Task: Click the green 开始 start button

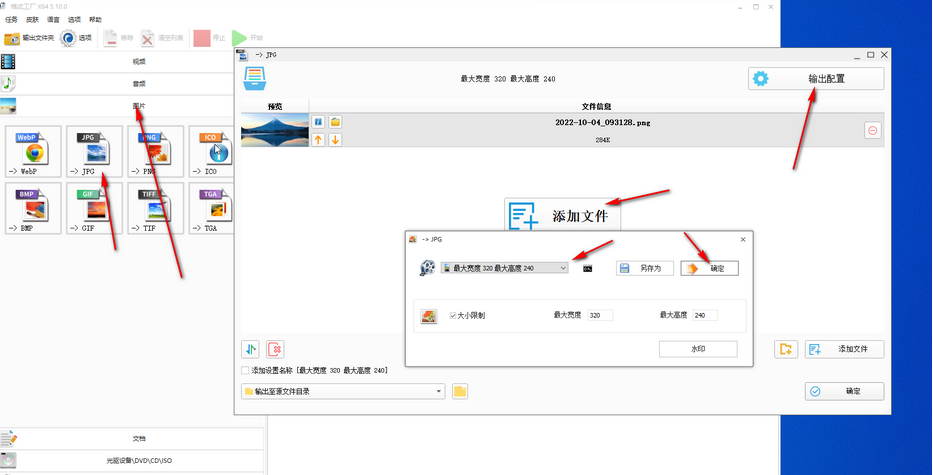Action: [x=248, y=38]
